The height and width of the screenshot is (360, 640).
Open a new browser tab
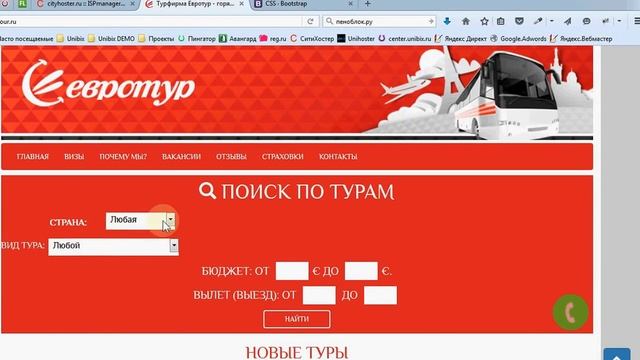[x=367, y=4]
